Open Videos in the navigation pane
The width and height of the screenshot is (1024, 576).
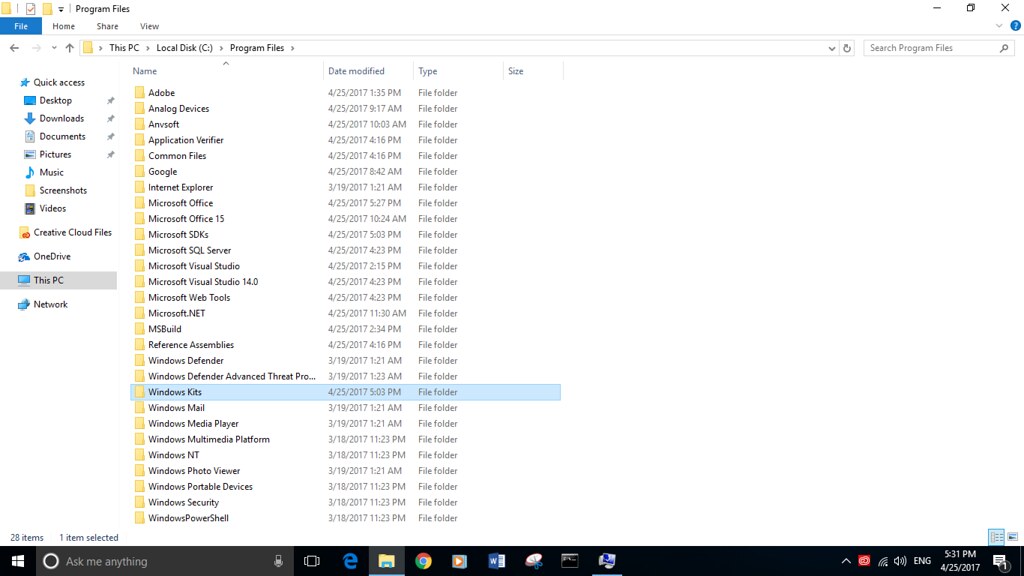pyautogui.click(x=52, y=208)
